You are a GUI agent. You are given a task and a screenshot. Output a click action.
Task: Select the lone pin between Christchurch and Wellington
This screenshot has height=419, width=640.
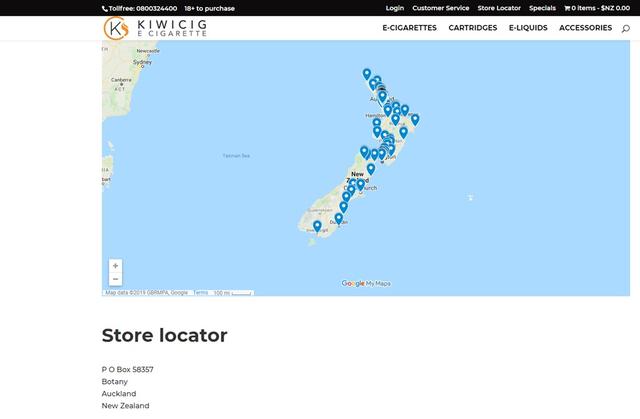click(x=371, y=168)
